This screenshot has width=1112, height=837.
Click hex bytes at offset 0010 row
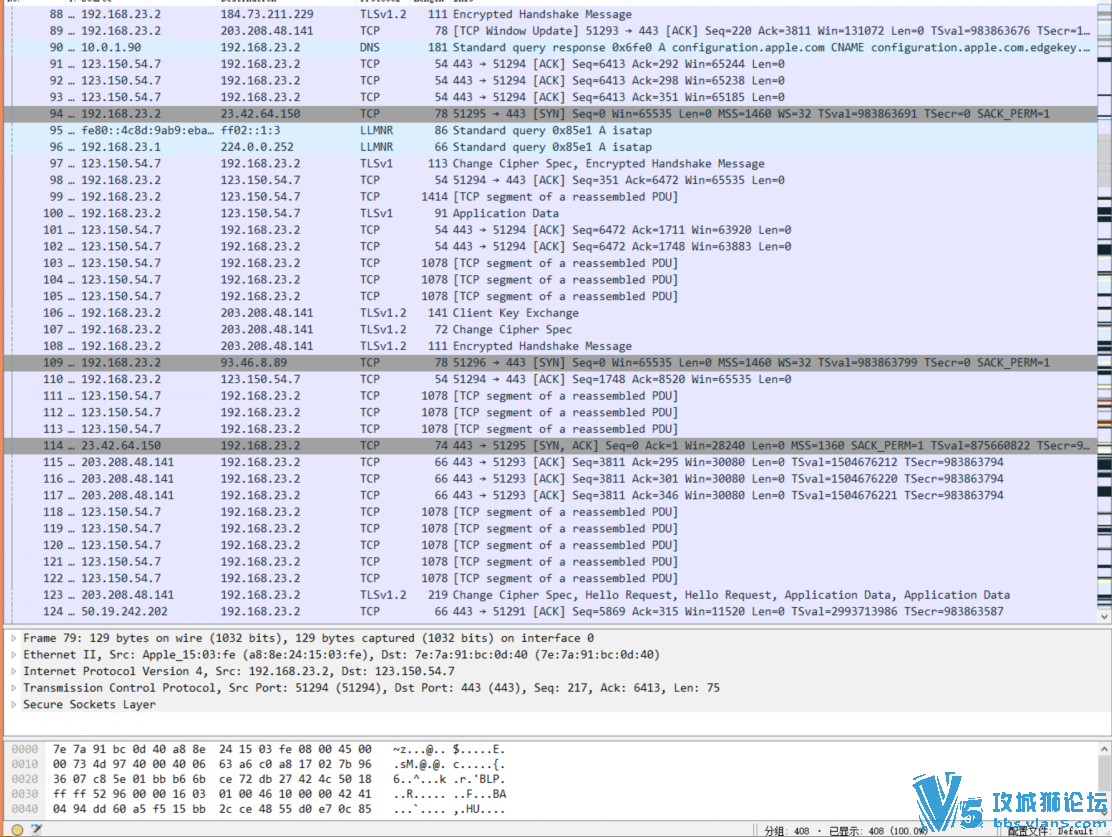tap(212, 764)
